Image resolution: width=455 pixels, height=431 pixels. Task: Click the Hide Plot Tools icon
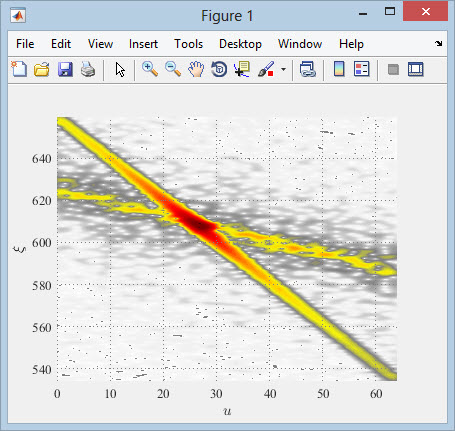393,70
